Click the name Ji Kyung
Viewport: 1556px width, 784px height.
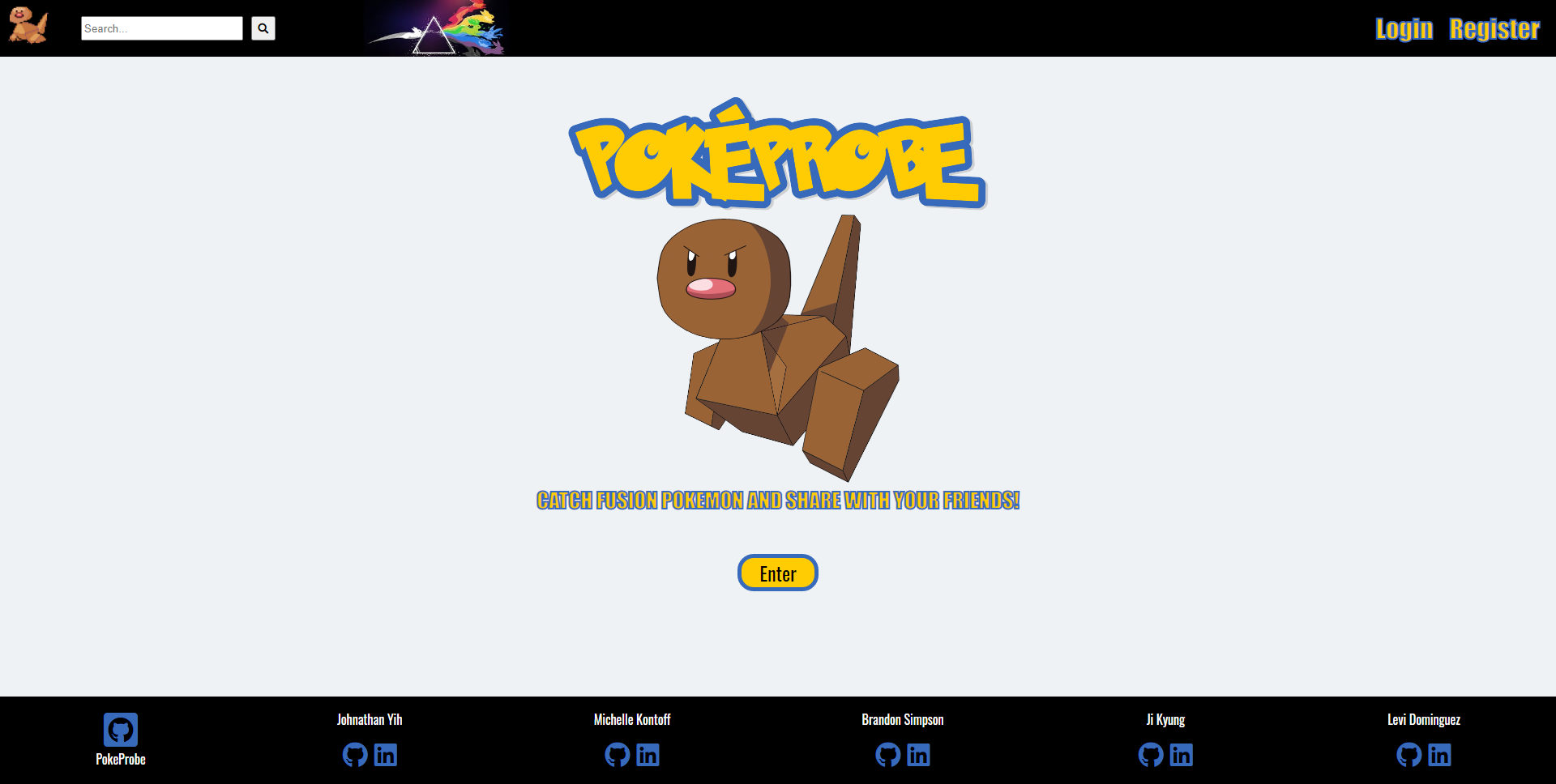click(1165, 719)
